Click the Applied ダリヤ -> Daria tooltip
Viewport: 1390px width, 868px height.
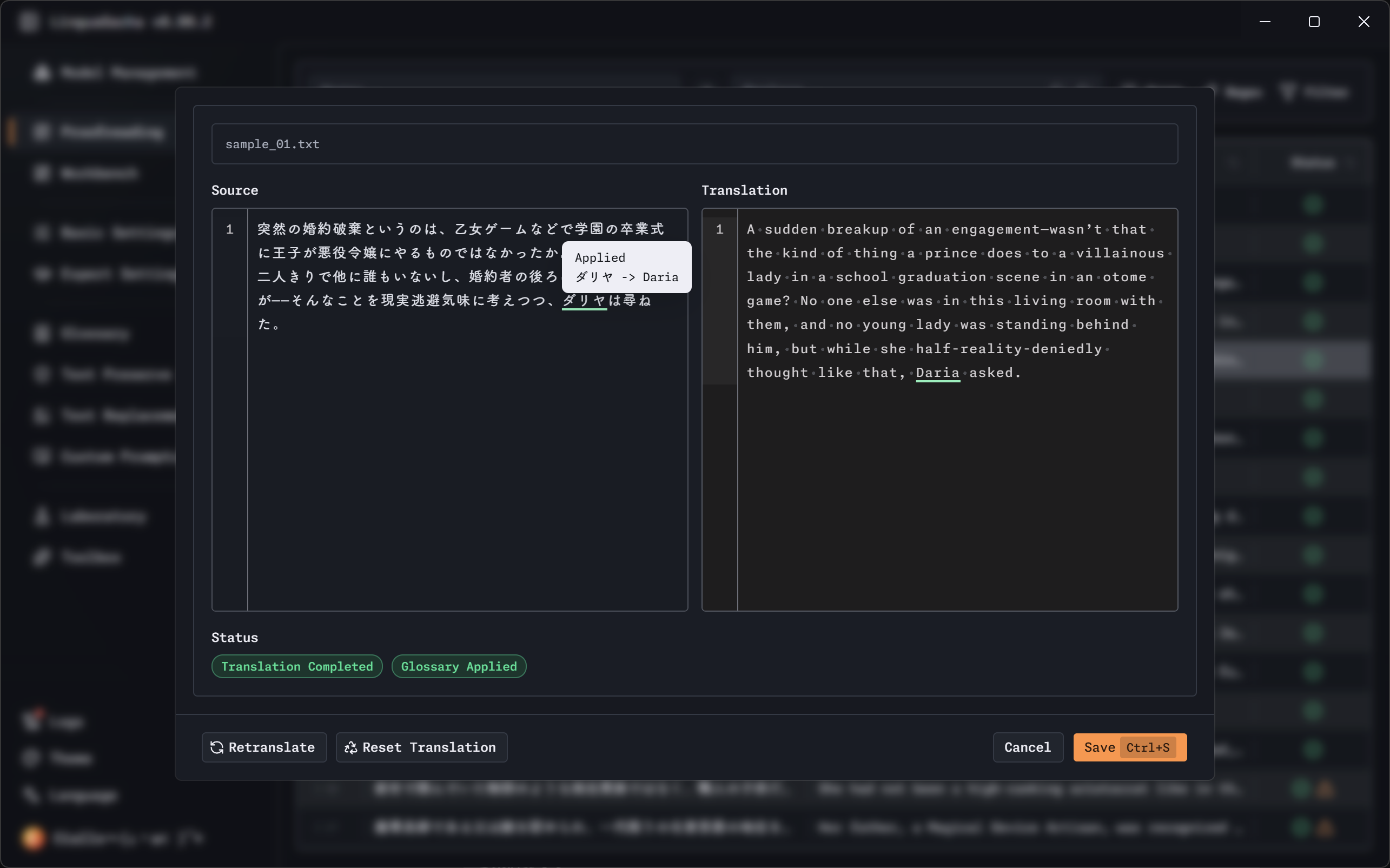[626, 267]
